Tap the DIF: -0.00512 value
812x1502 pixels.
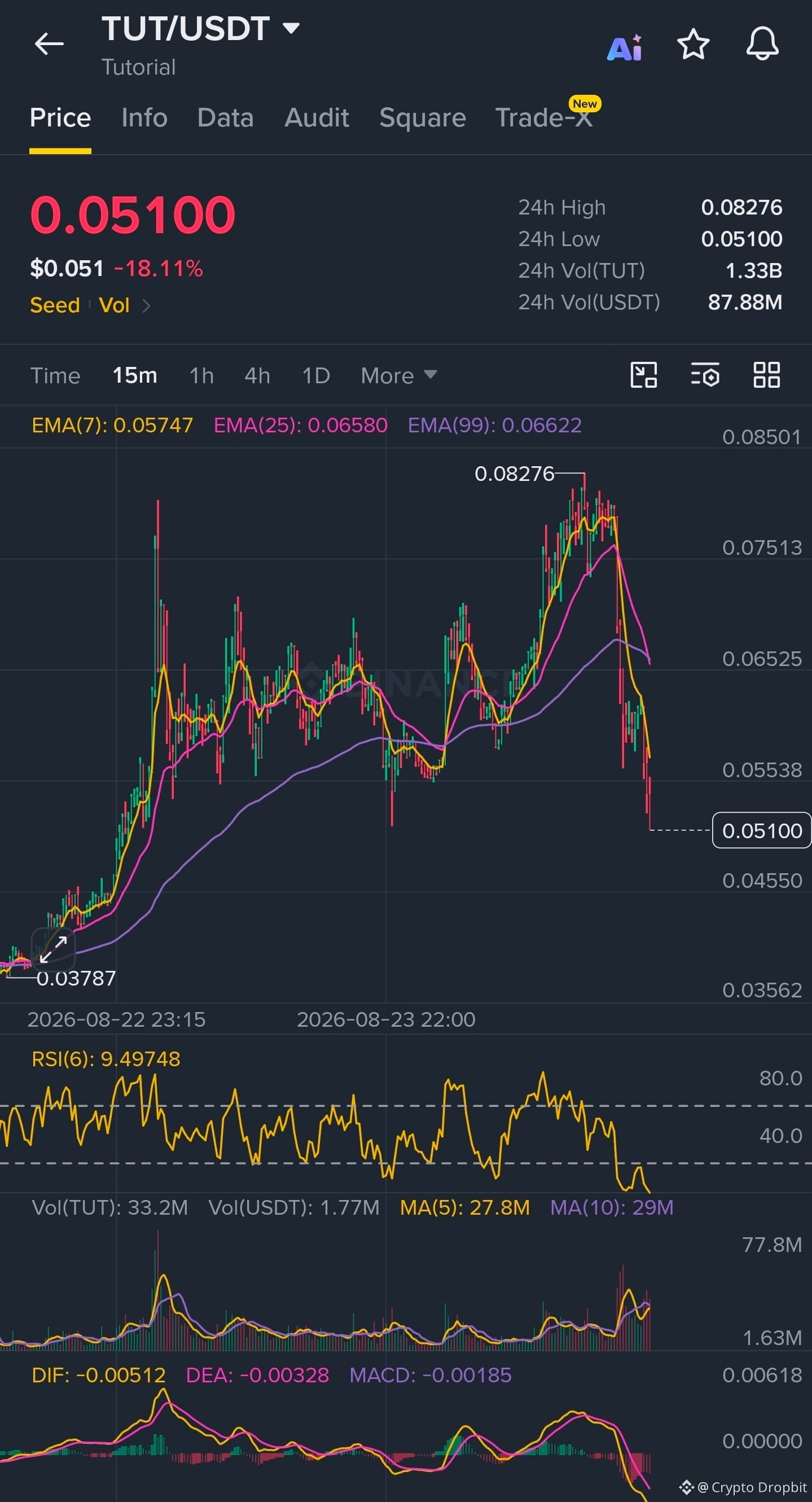click(99, 1375)
